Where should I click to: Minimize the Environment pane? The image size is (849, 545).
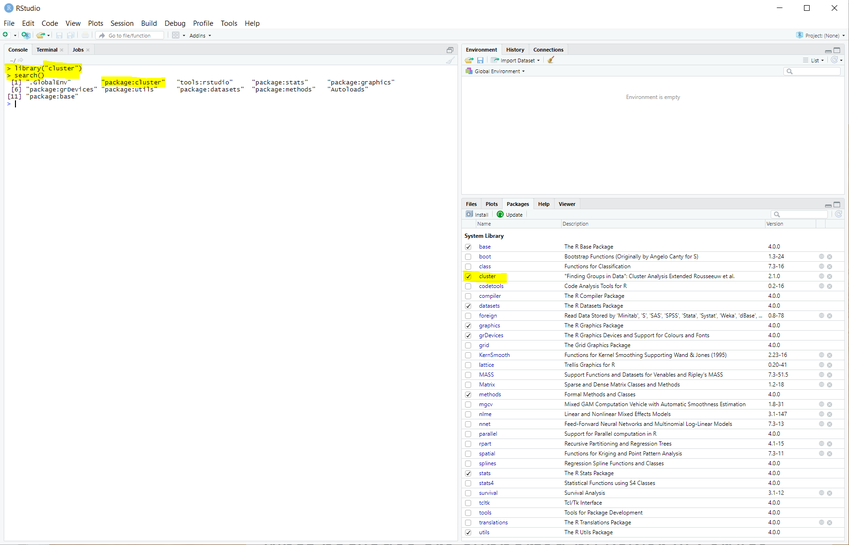point(828,50)
